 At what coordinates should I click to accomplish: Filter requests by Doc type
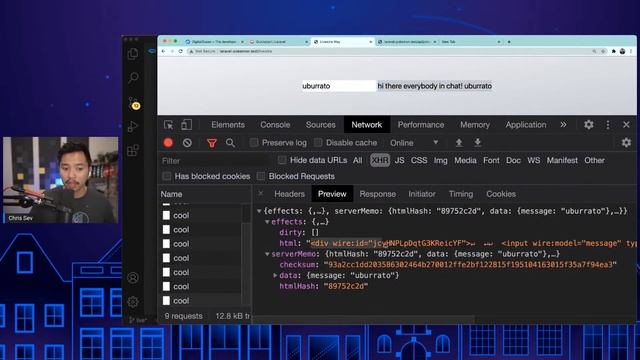tap(513, 160)
